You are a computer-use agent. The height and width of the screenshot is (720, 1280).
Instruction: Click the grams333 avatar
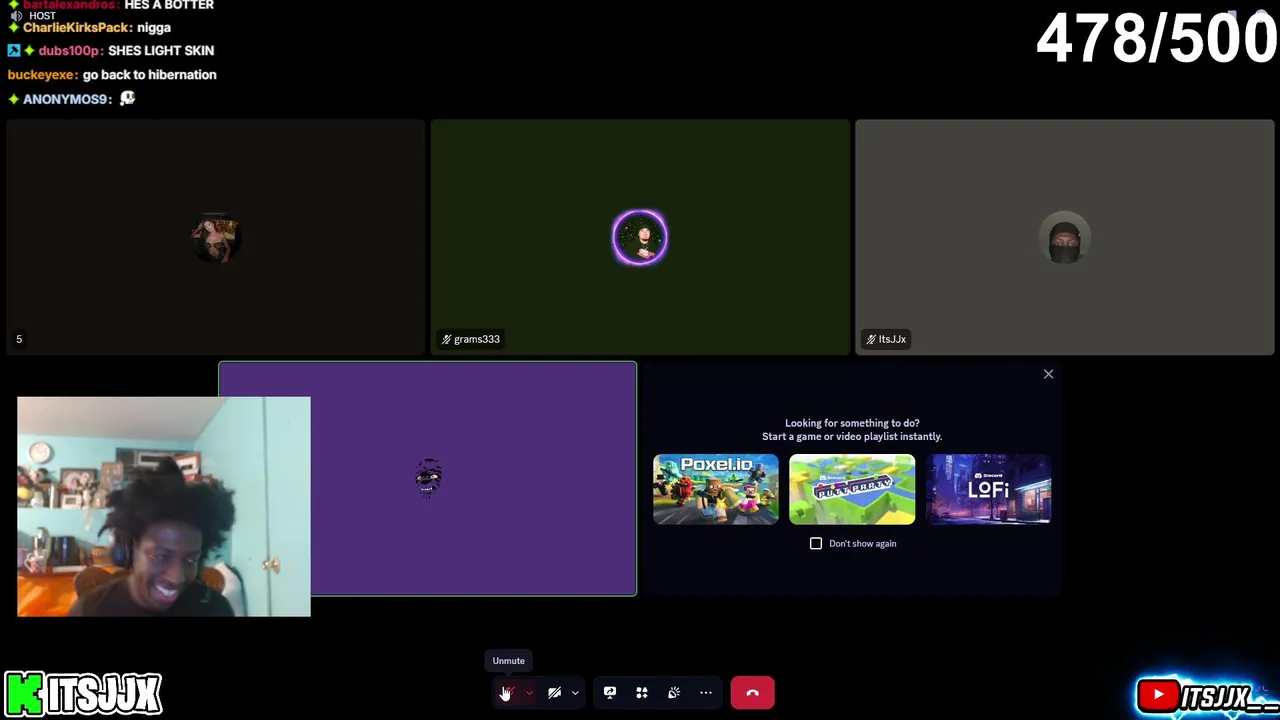640,237
